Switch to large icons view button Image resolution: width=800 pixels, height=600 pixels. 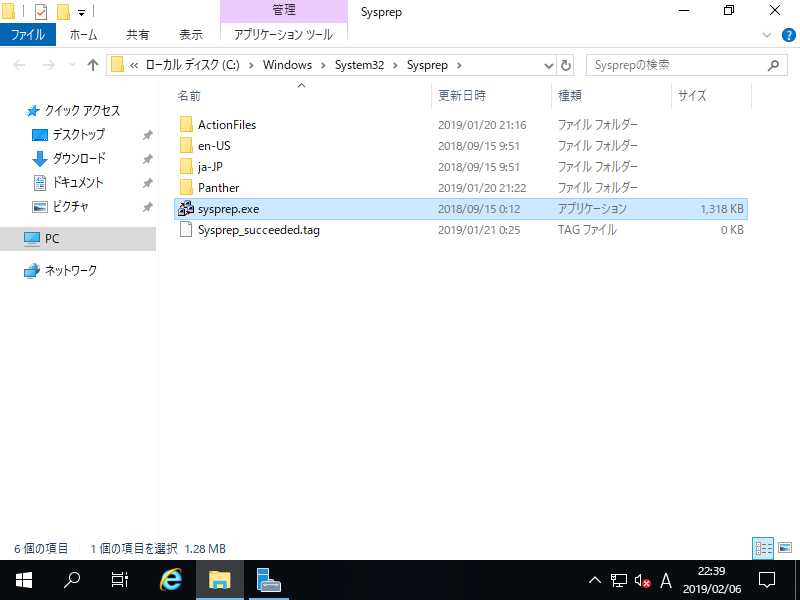coord(785,548)
